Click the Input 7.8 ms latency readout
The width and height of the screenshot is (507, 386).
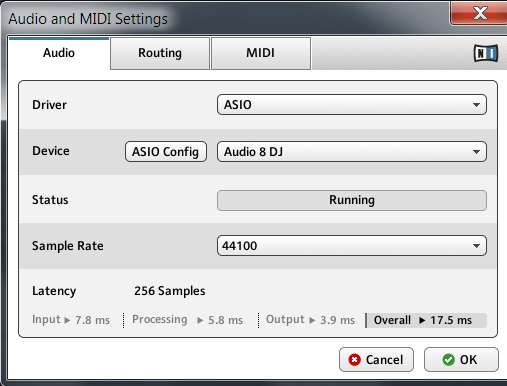tap(71, 320)
